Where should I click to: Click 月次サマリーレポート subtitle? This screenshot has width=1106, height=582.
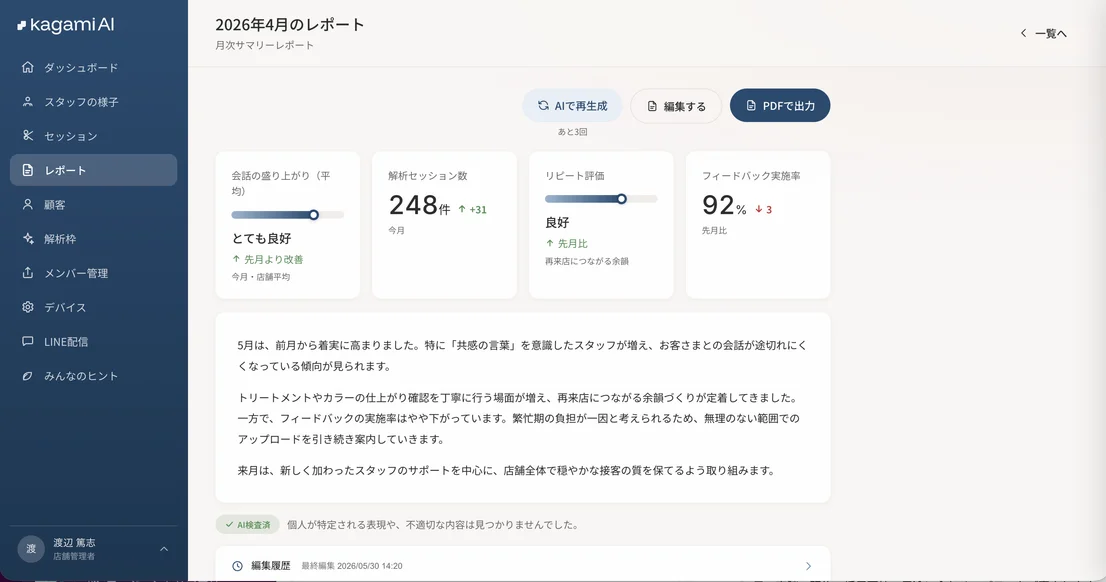(x=265, y=45)
